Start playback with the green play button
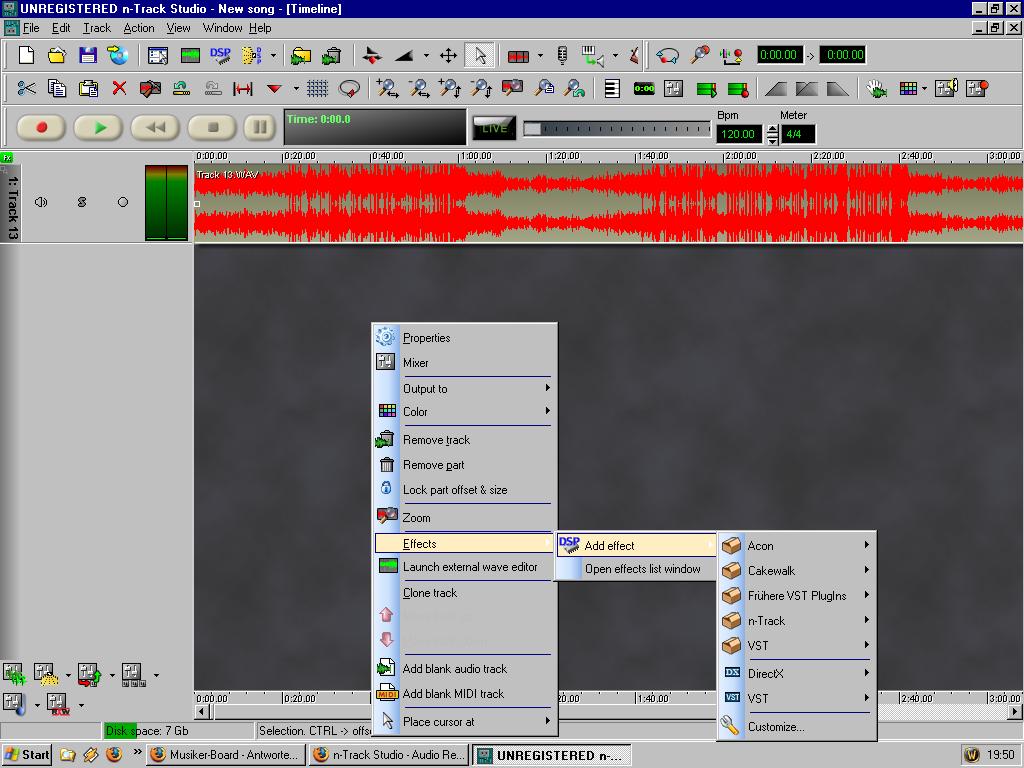The width and height of the screenshot is (1024, 768). (x=99, y=127)
